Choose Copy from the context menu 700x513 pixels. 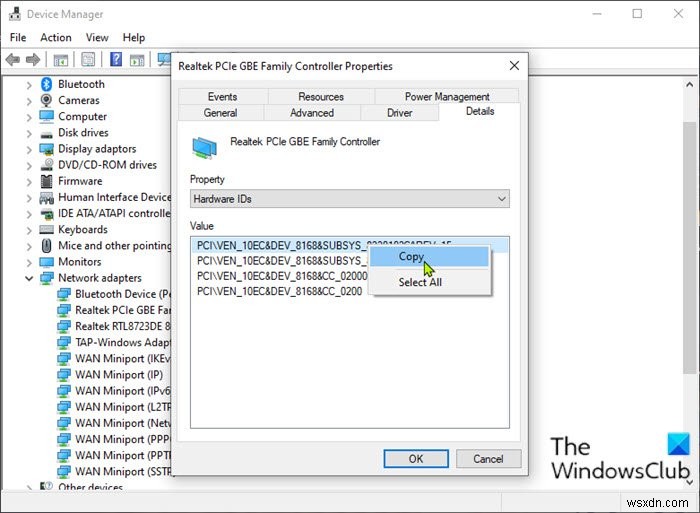(429, 257)
